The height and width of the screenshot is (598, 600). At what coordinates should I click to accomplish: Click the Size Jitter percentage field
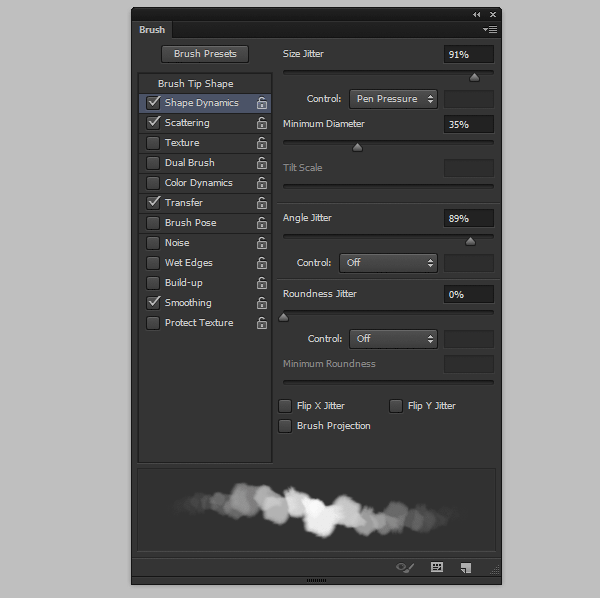coord(469,54)
